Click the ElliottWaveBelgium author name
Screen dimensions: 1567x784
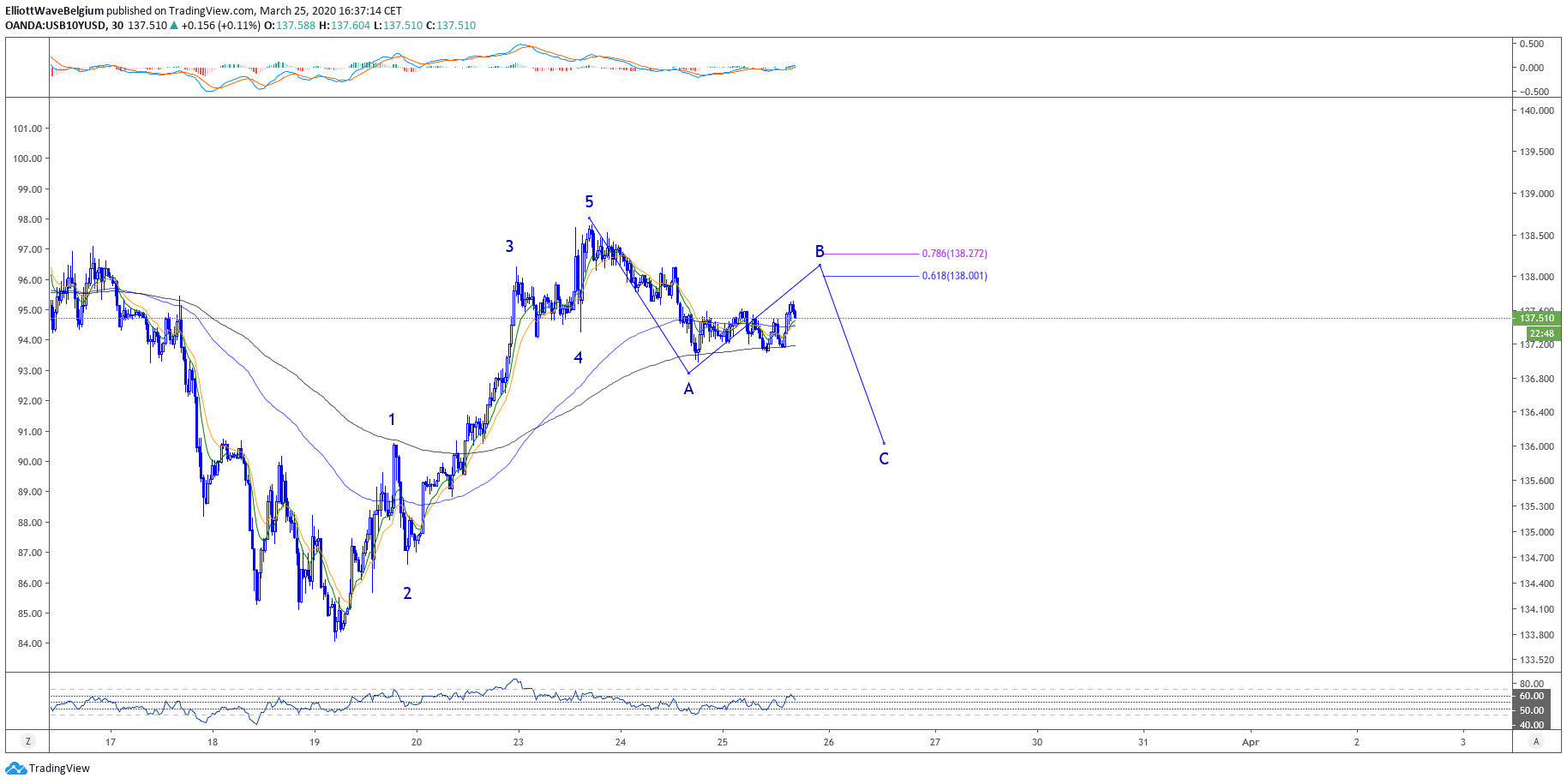tap(54, 11)
